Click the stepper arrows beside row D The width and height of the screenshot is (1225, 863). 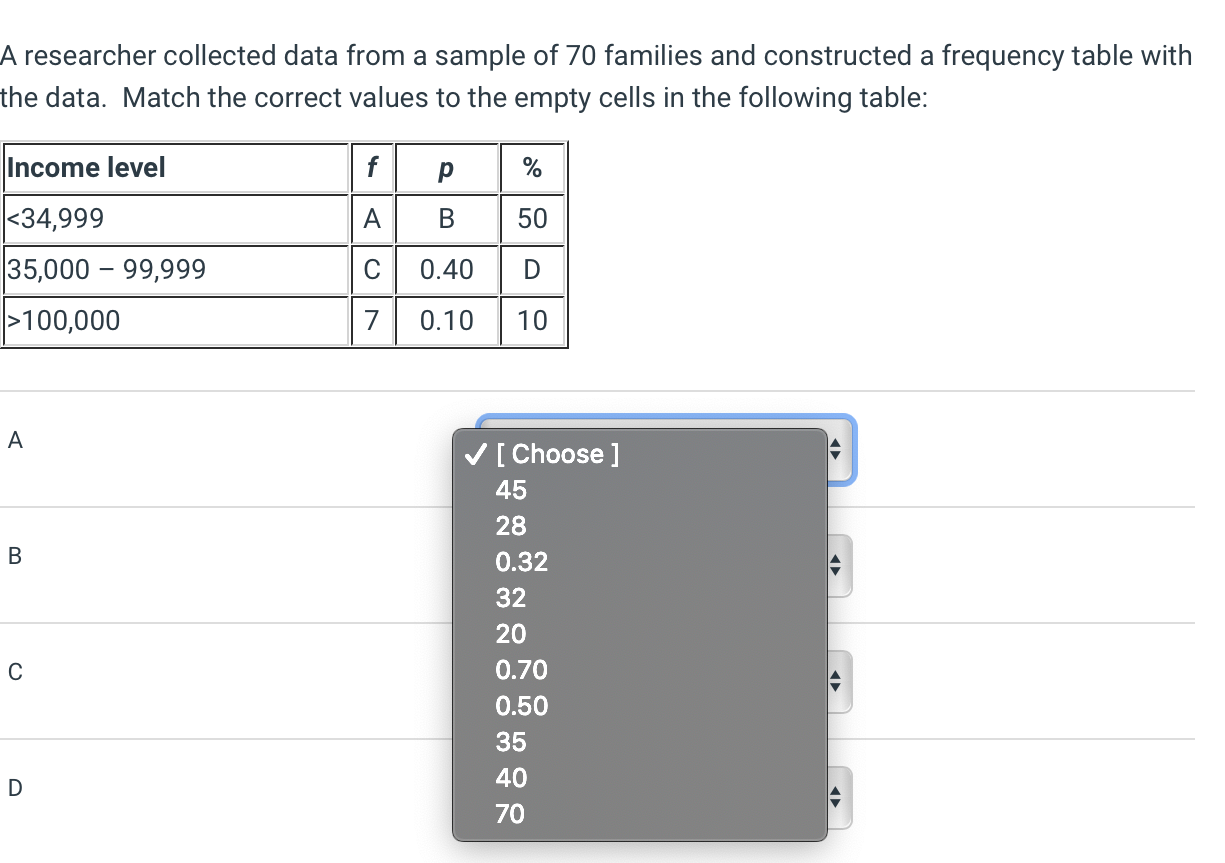tap(834, 796)
